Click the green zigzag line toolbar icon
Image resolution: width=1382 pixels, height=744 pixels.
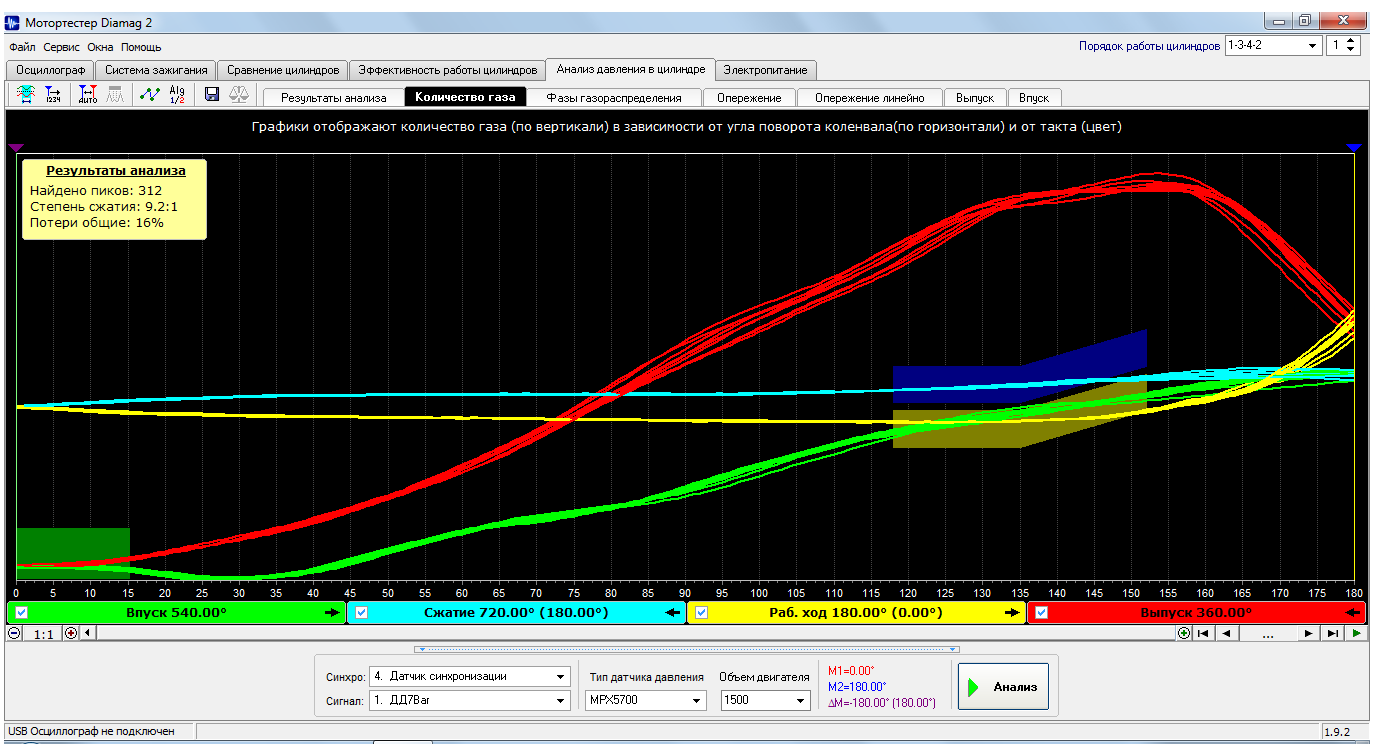[x=150, y=94]
